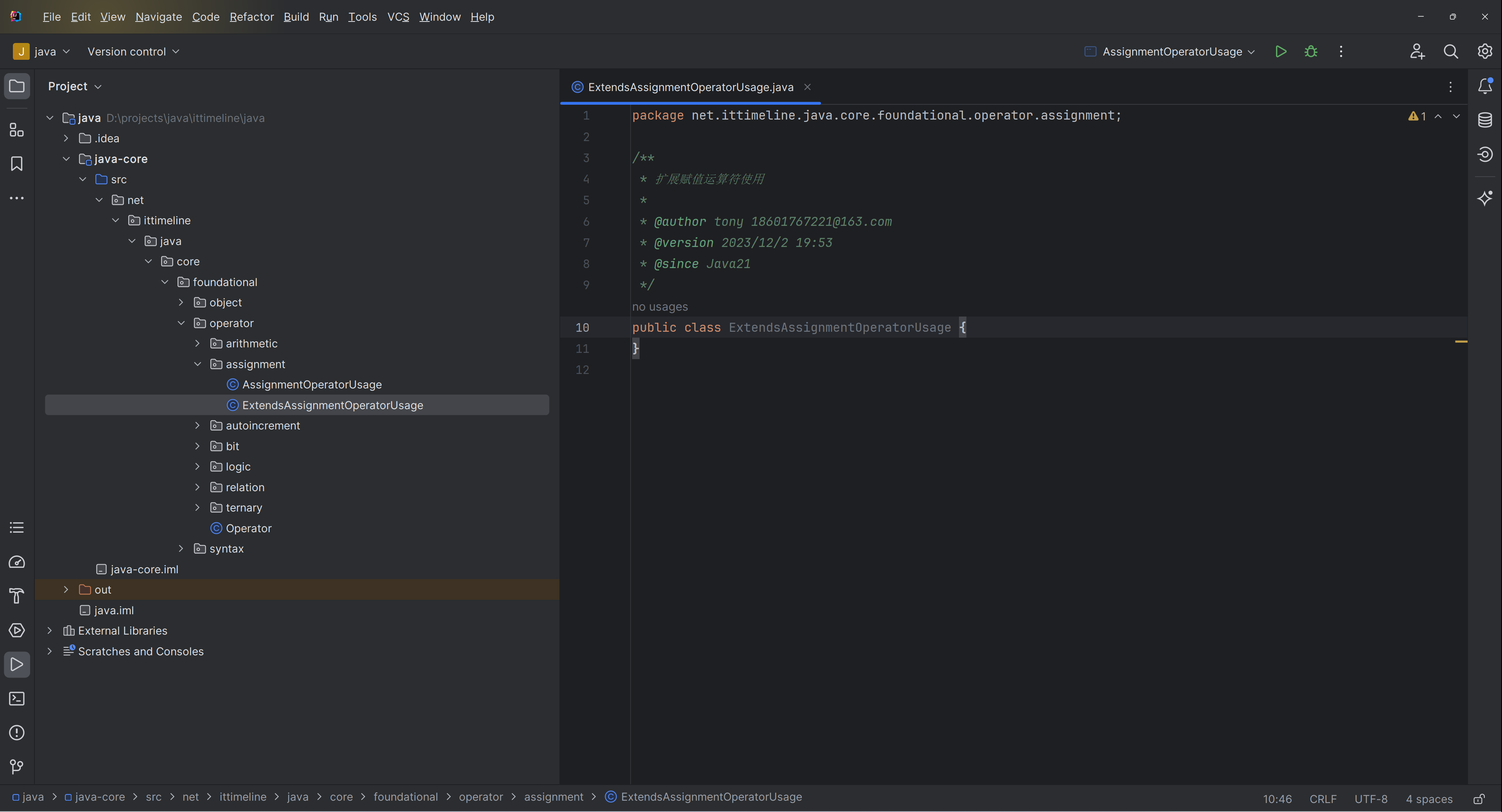Expand Scratches and Consoles node
This screenshot has width=1502, height=812.
click(50, 651)
